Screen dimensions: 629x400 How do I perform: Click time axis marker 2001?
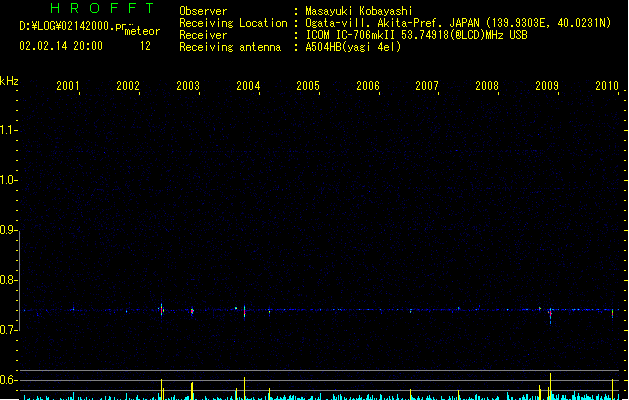(x=68, y=85)
